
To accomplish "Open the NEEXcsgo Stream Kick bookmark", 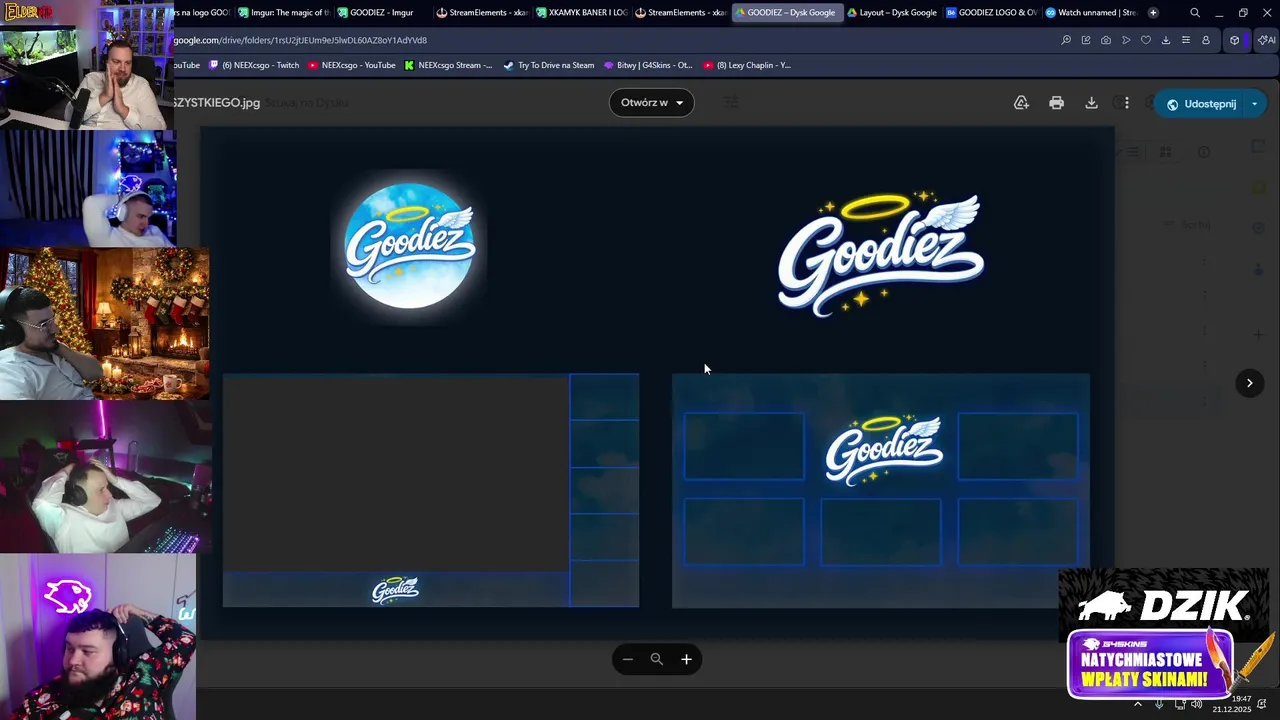I will pyautogui.click(x=448, y=65).
